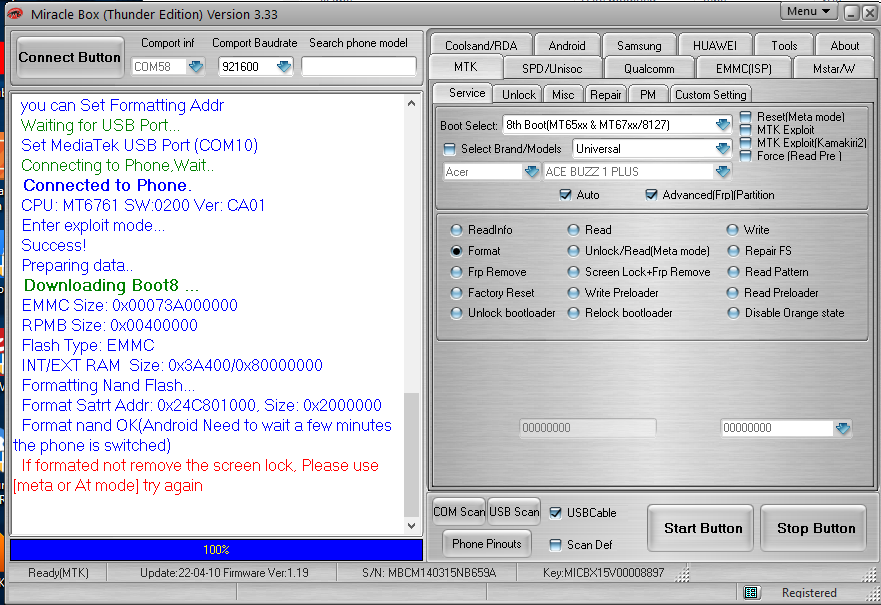881x605 pixels.
Task: Open the Repair sub-tab
Action: coord(605,94)
